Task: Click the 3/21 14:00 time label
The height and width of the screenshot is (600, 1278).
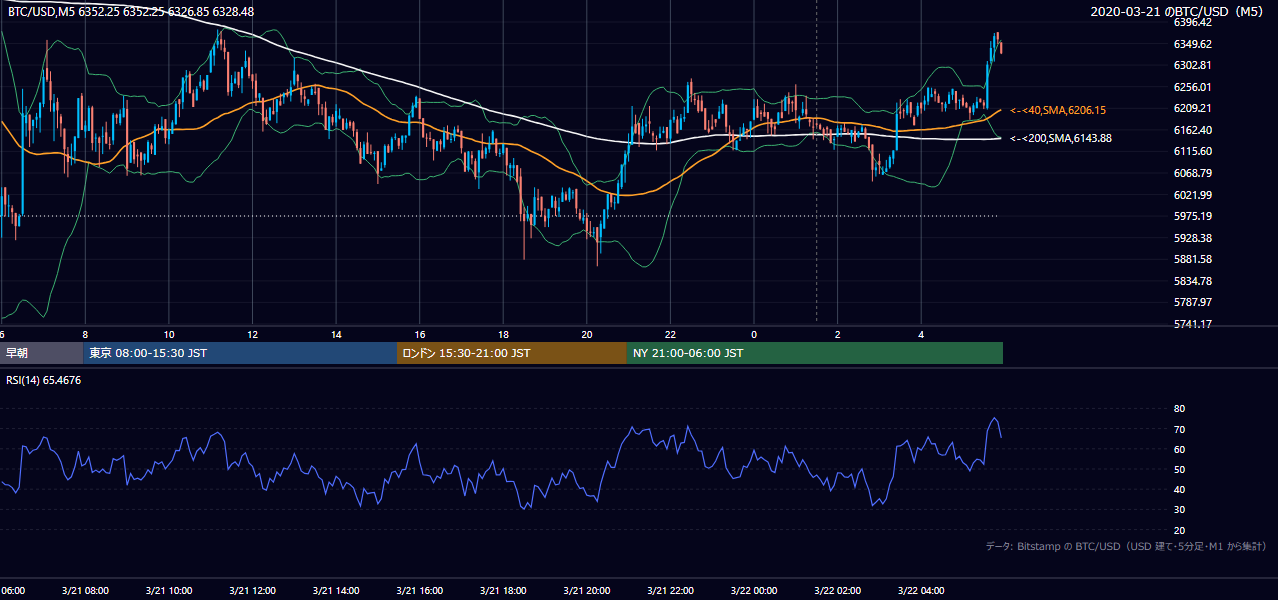Action: 335,591
